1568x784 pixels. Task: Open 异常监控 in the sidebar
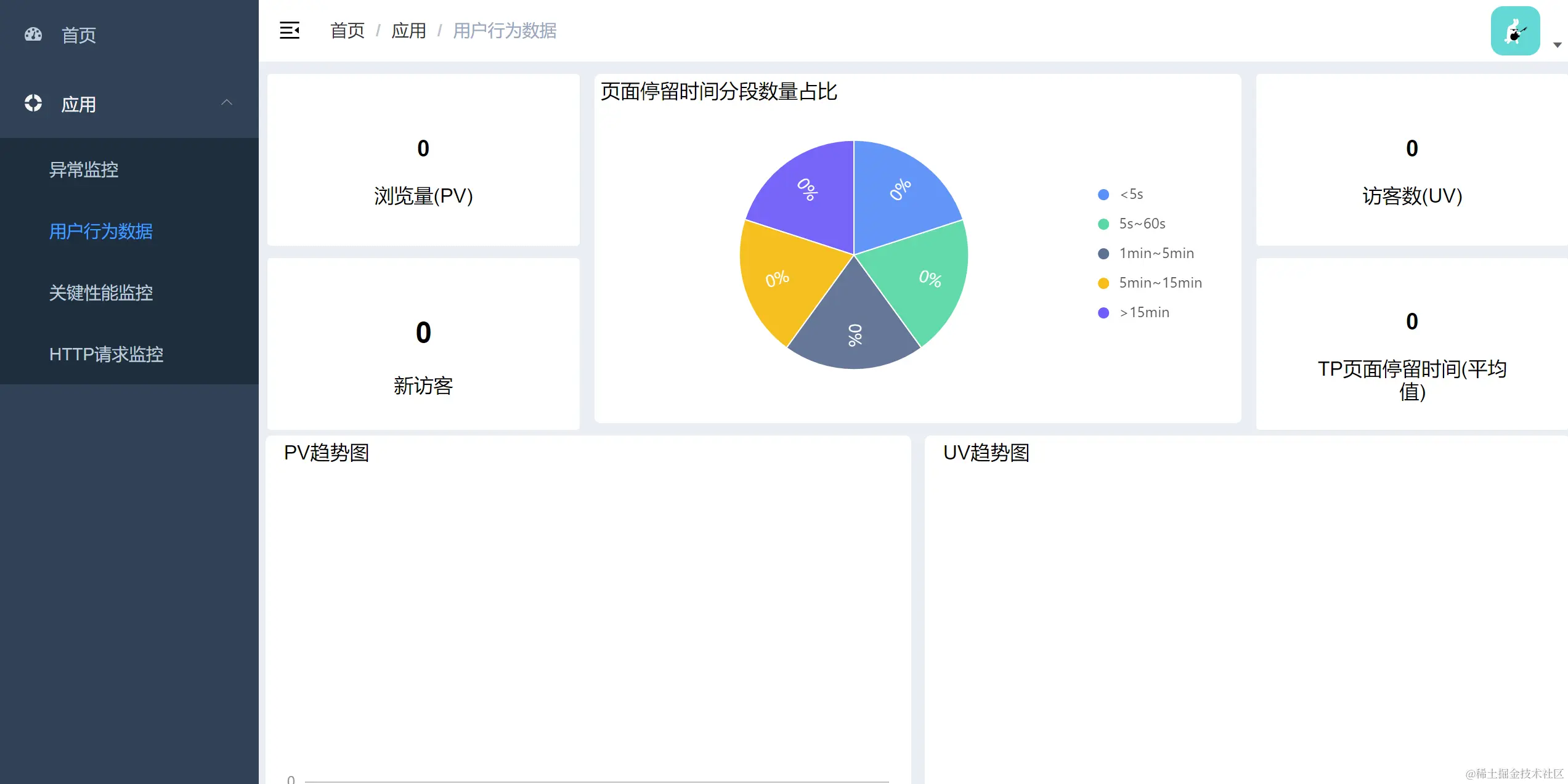pos(84,169)
